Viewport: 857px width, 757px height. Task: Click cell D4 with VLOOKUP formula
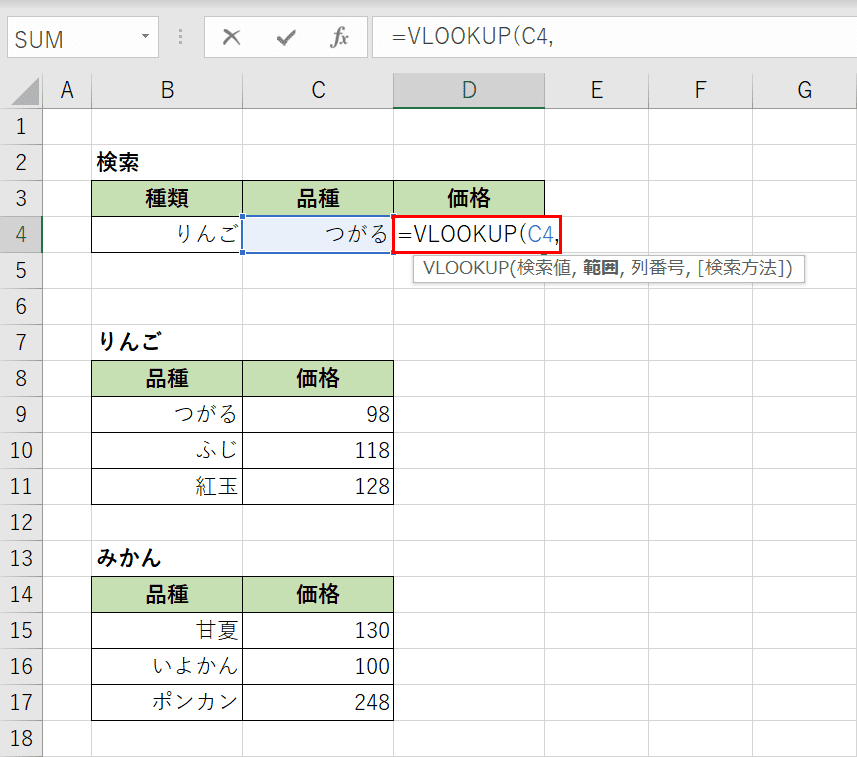click(x=477, y=234)
